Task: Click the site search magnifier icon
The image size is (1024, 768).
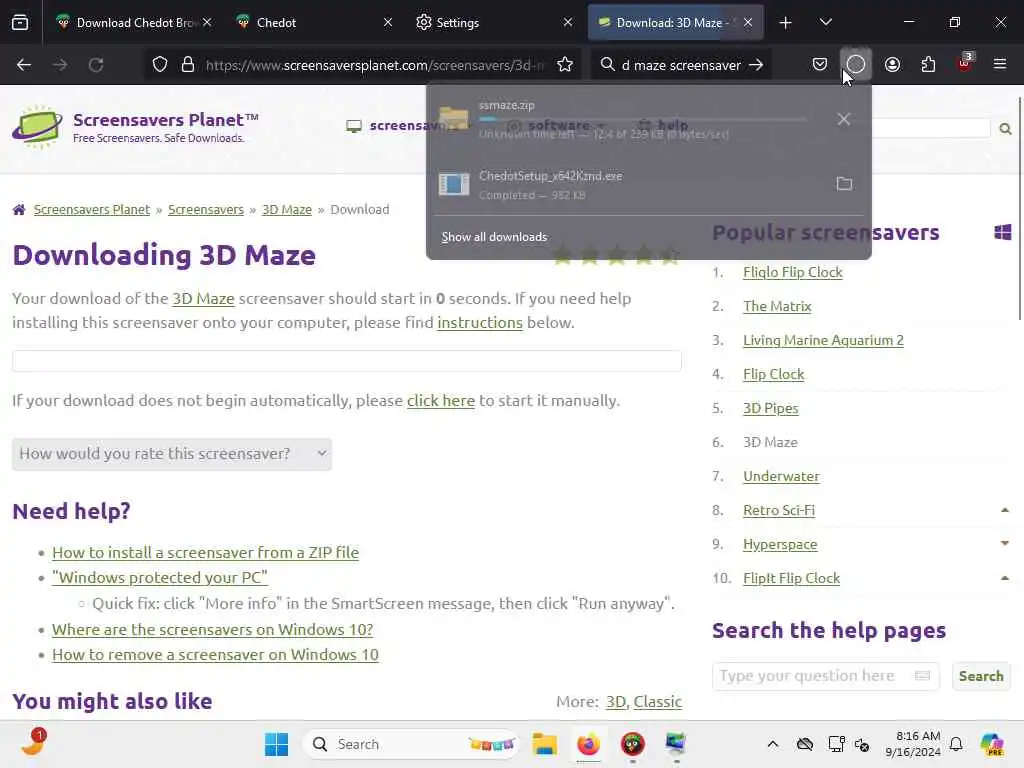Action: pyautogui.click(x=1005, y=129)
